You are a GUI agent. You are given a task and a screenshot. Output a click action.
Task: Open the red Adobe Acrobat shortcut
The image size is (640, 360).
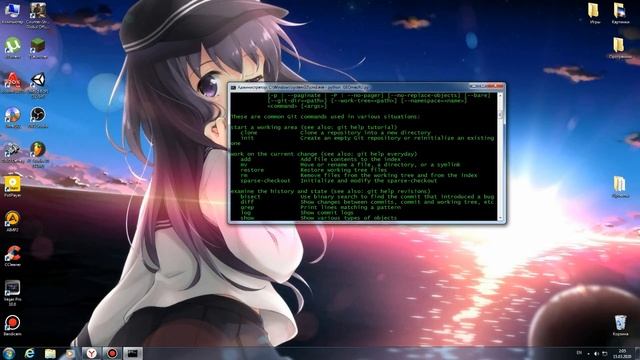click(12, 82)
